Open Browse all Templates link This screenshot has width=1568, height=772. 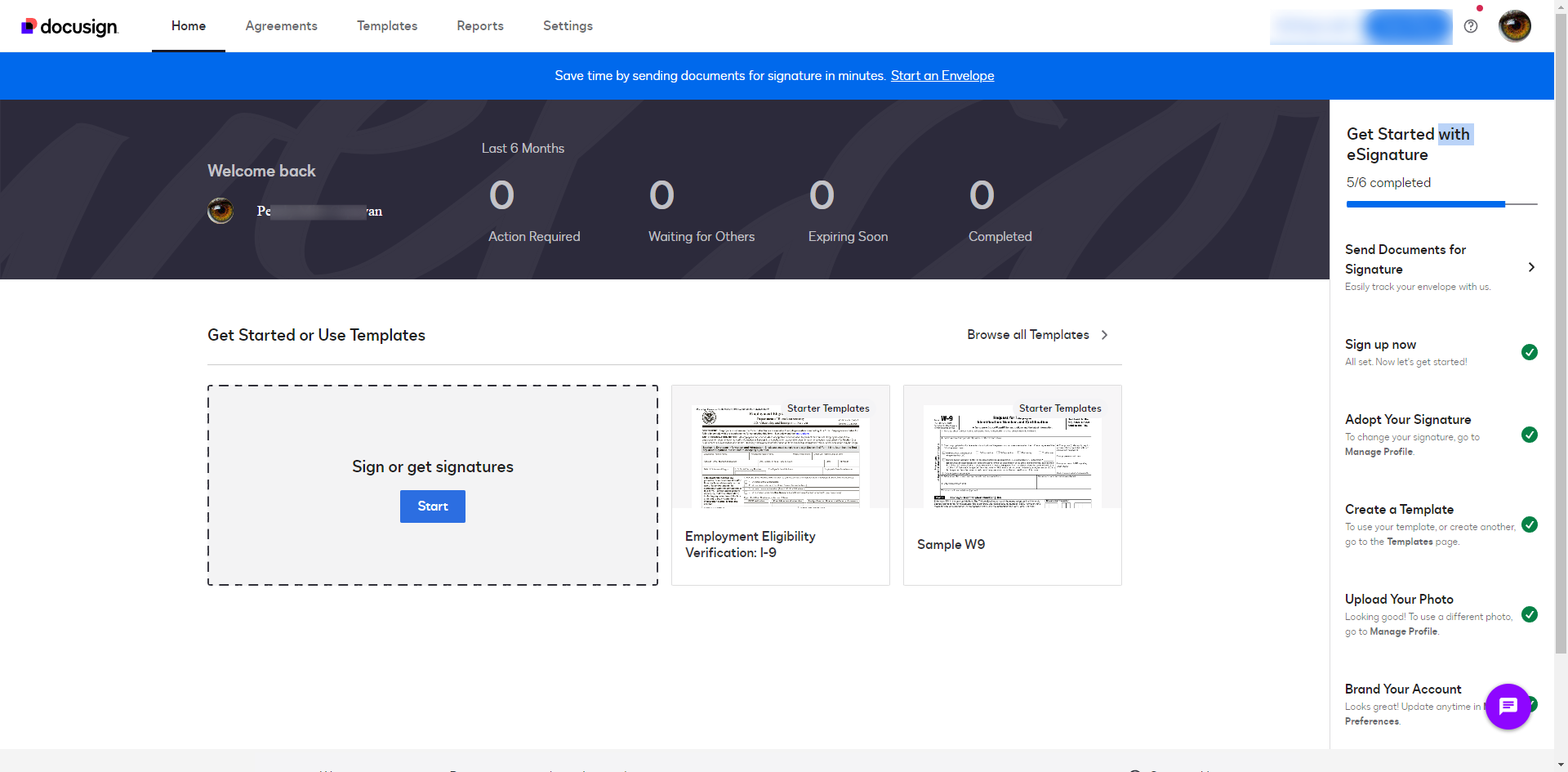pyautogui.click(x=1028, y=335)
